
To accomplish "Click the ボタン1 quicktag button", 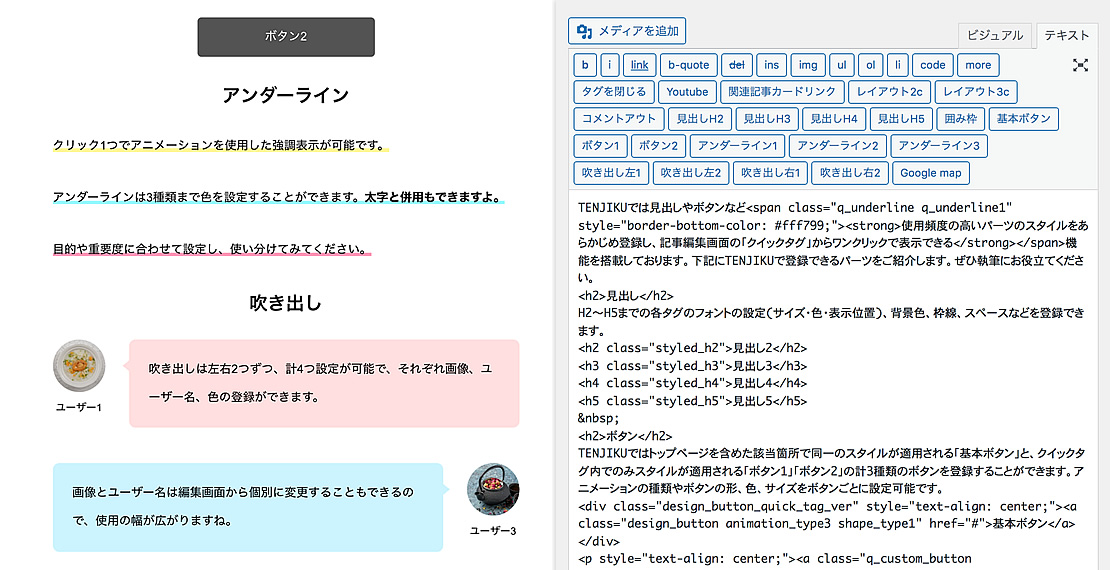I will (x=600, y=146).
